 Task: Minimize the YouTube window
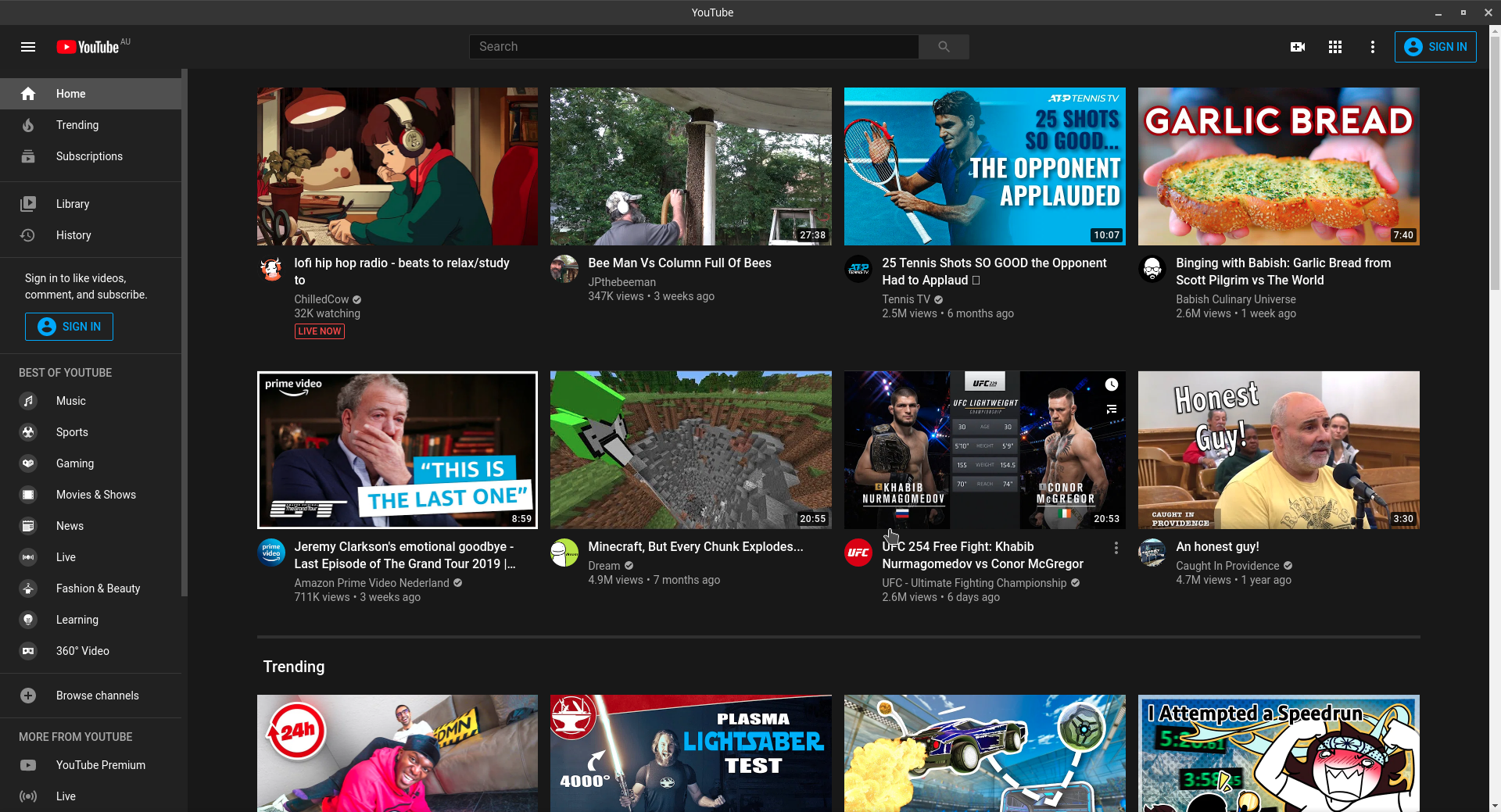1438,13
